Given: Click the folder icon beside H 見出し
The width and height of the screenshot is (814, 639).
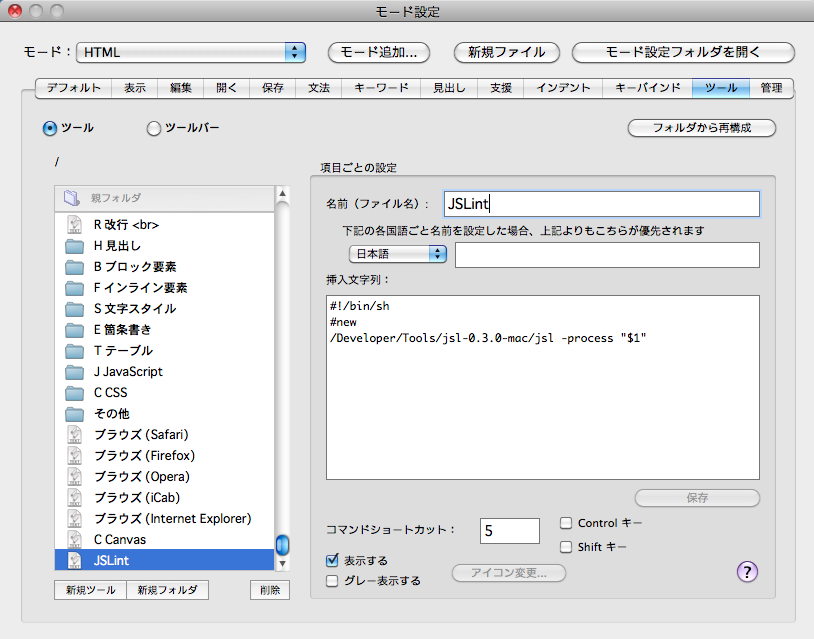Looking at the screenshot, I should pos(73,246).
